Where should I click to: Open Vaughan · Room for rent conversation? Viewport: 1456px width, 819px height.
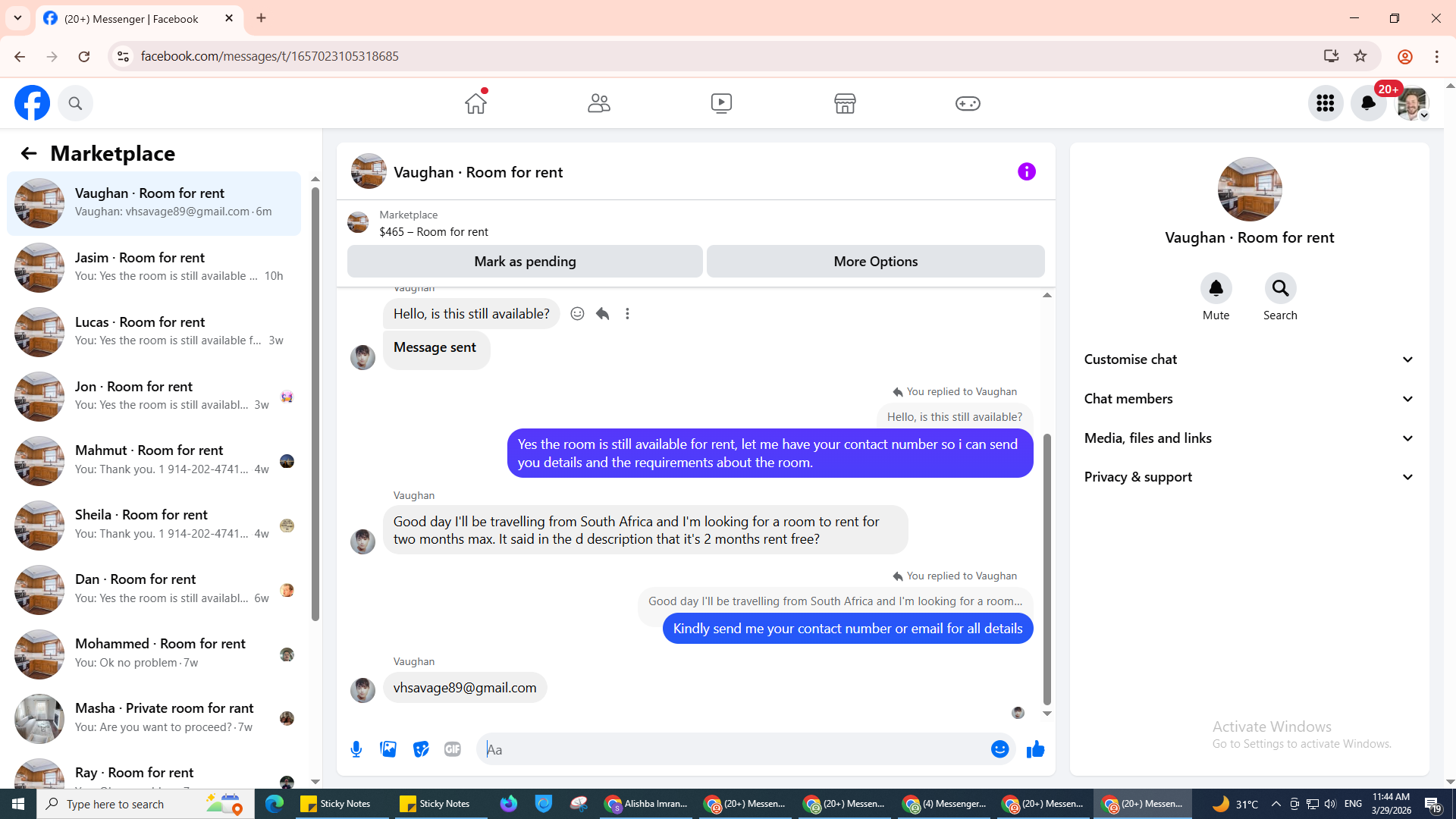tap(154, 203)
